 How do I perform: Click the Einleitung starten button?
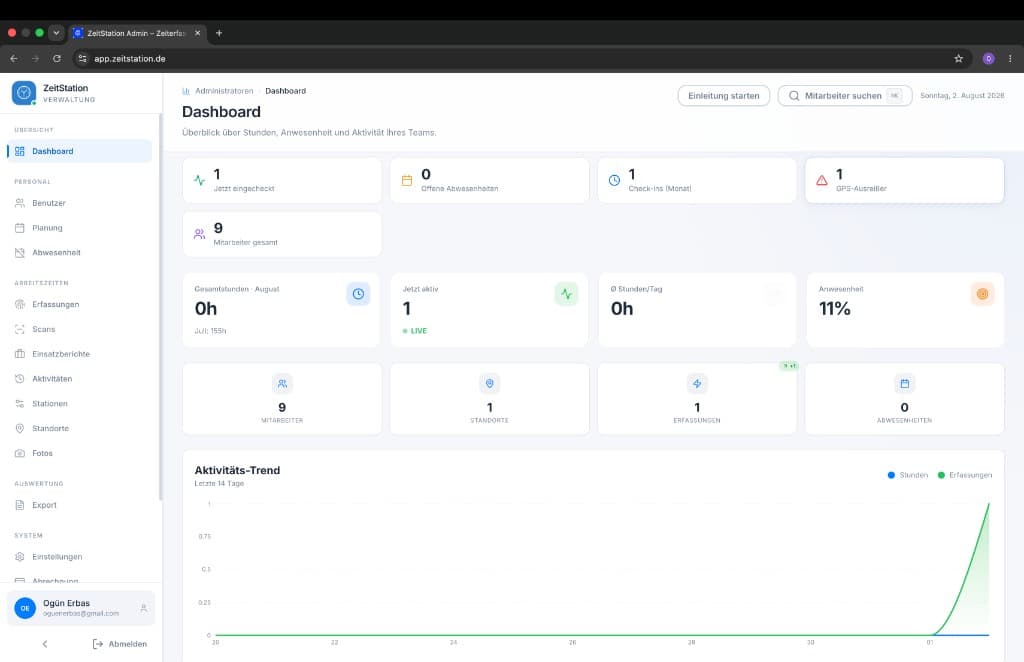724,95
